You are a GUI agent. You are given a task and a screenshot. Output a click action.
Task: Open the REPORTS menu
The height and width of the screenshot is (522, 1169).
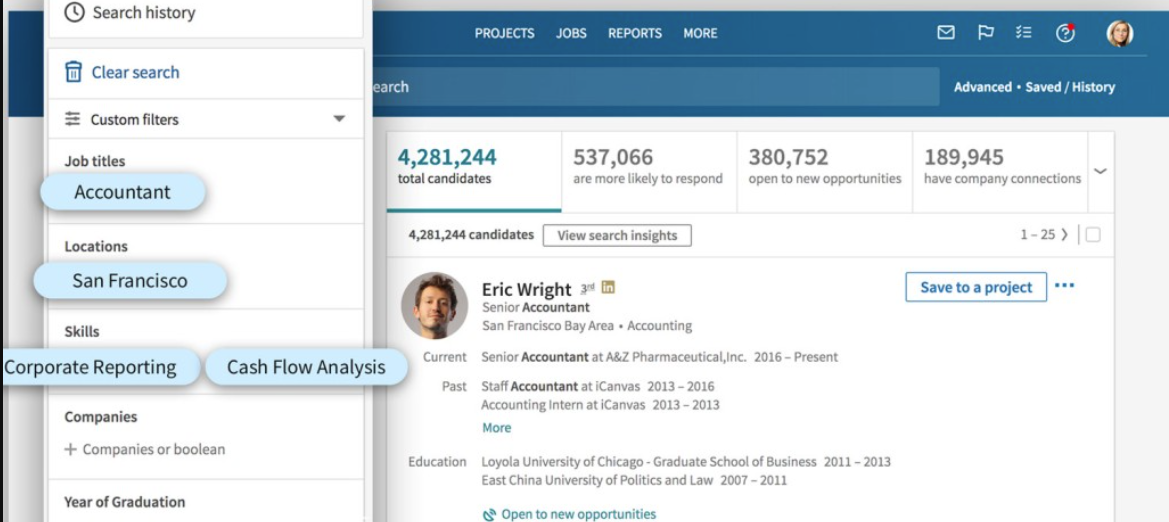point(634,34)
